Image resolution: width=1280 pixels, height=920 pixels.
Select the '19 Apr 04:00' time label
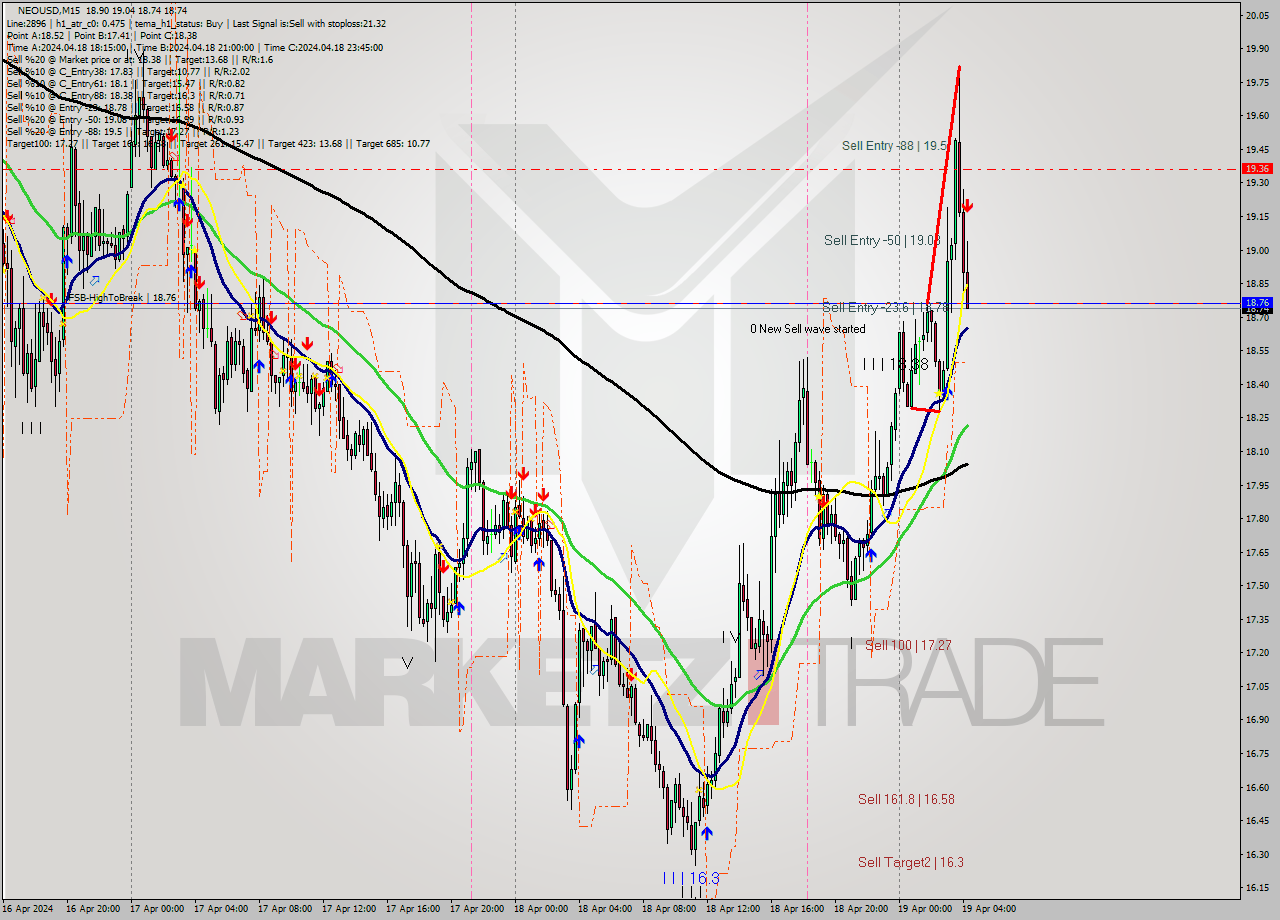pos(989,909)
